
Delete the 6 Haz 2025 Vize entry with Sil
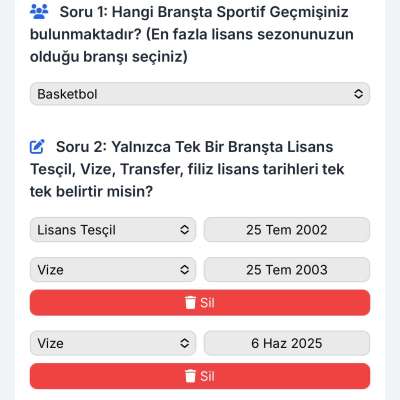200,376
